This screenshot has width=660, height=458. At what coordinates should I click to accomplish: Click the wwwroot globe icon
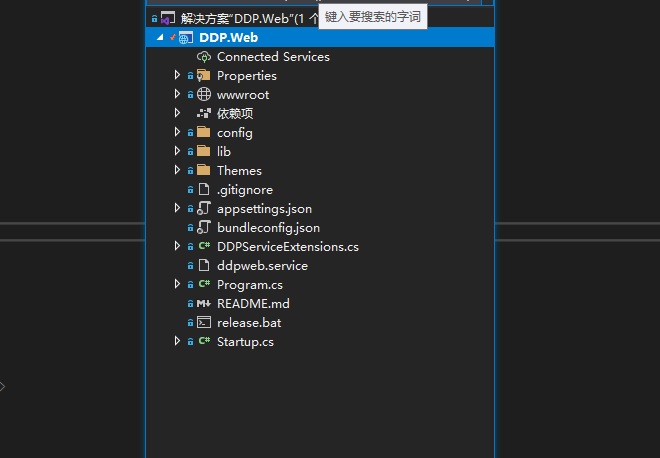click(x=204, y=95)
